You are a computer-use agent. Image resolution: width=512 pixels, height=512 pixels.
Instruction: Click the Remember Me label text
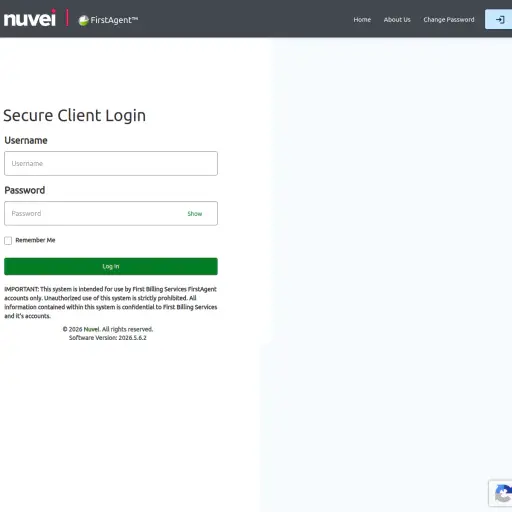tap(35, 240)
